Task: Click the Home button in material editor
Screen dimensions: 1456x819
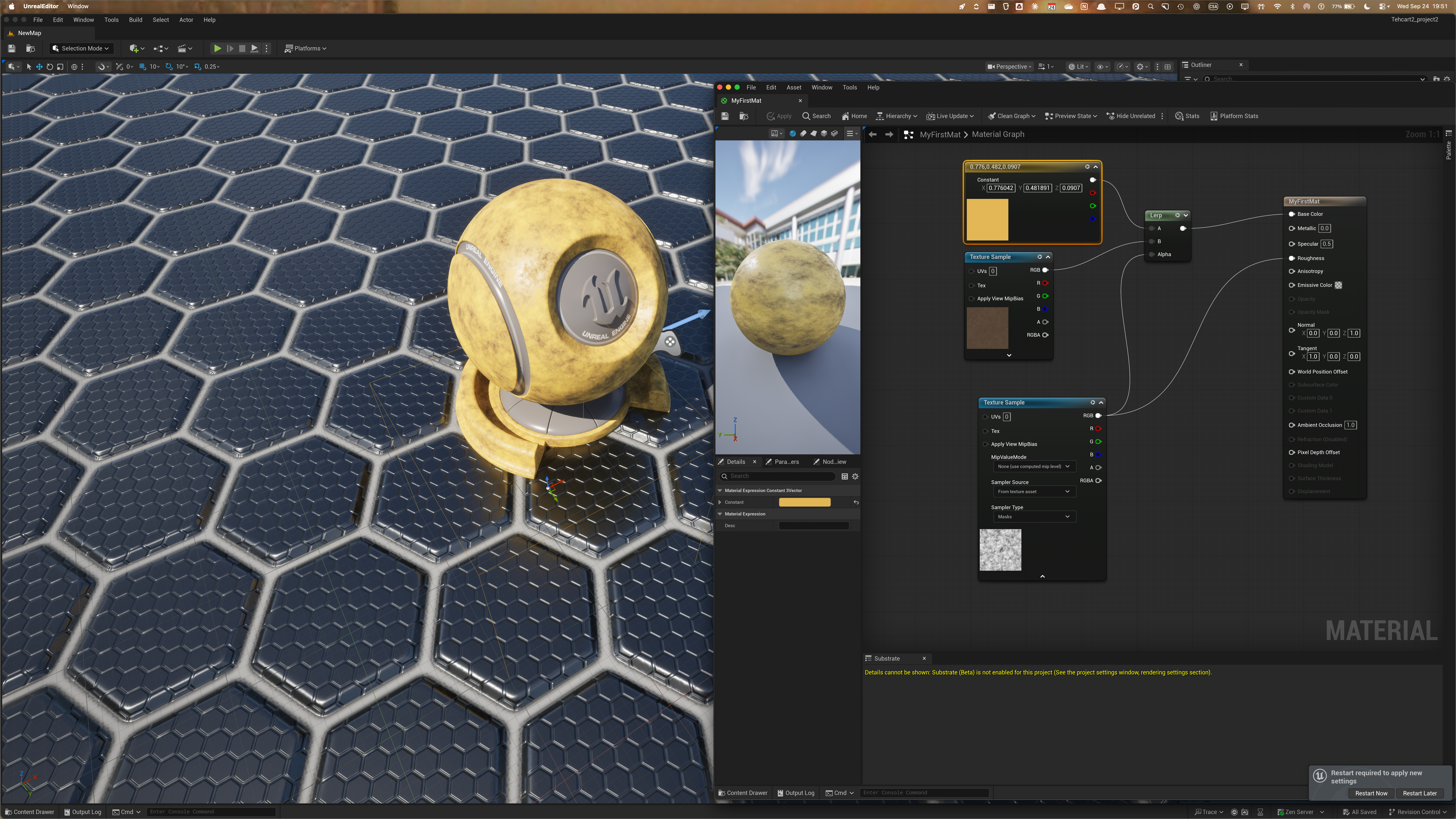Action: pyautogui.click(x=854, y=116)
